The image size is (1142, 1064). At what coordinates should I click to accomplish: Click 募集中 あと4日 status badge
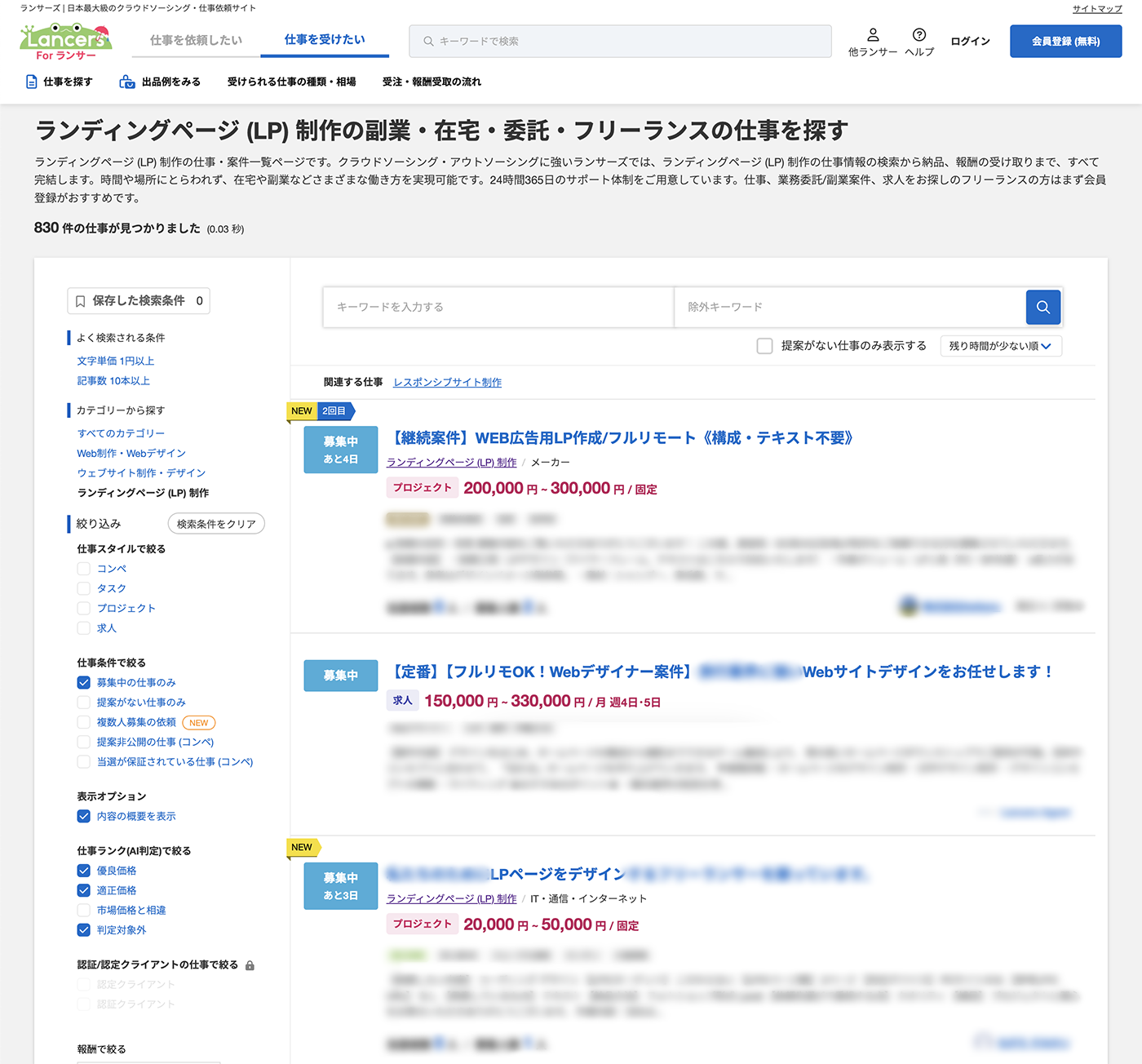coord(341,450)
